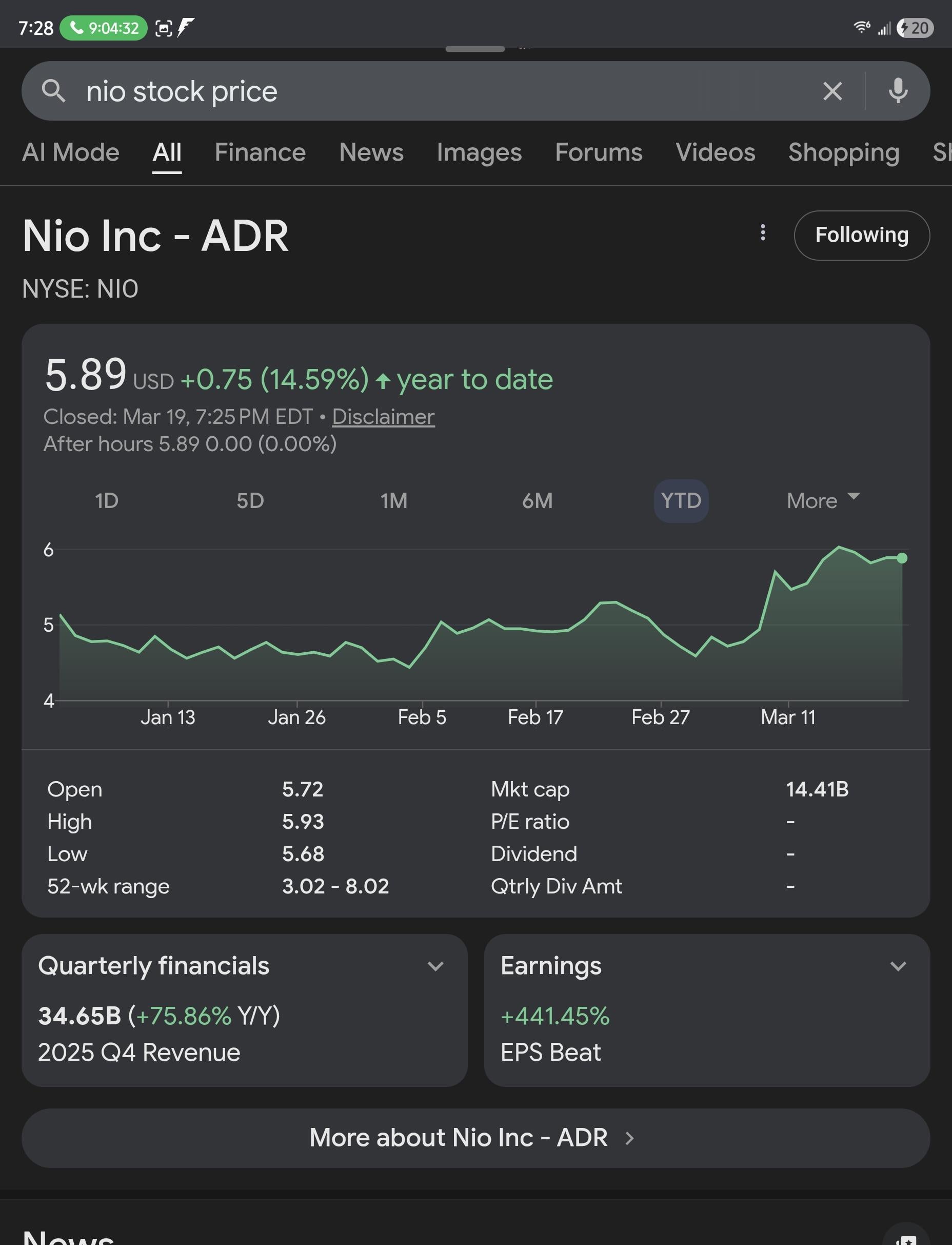Open the three-dot options menu
This screenshot has height=1245, width=952.
763,232
